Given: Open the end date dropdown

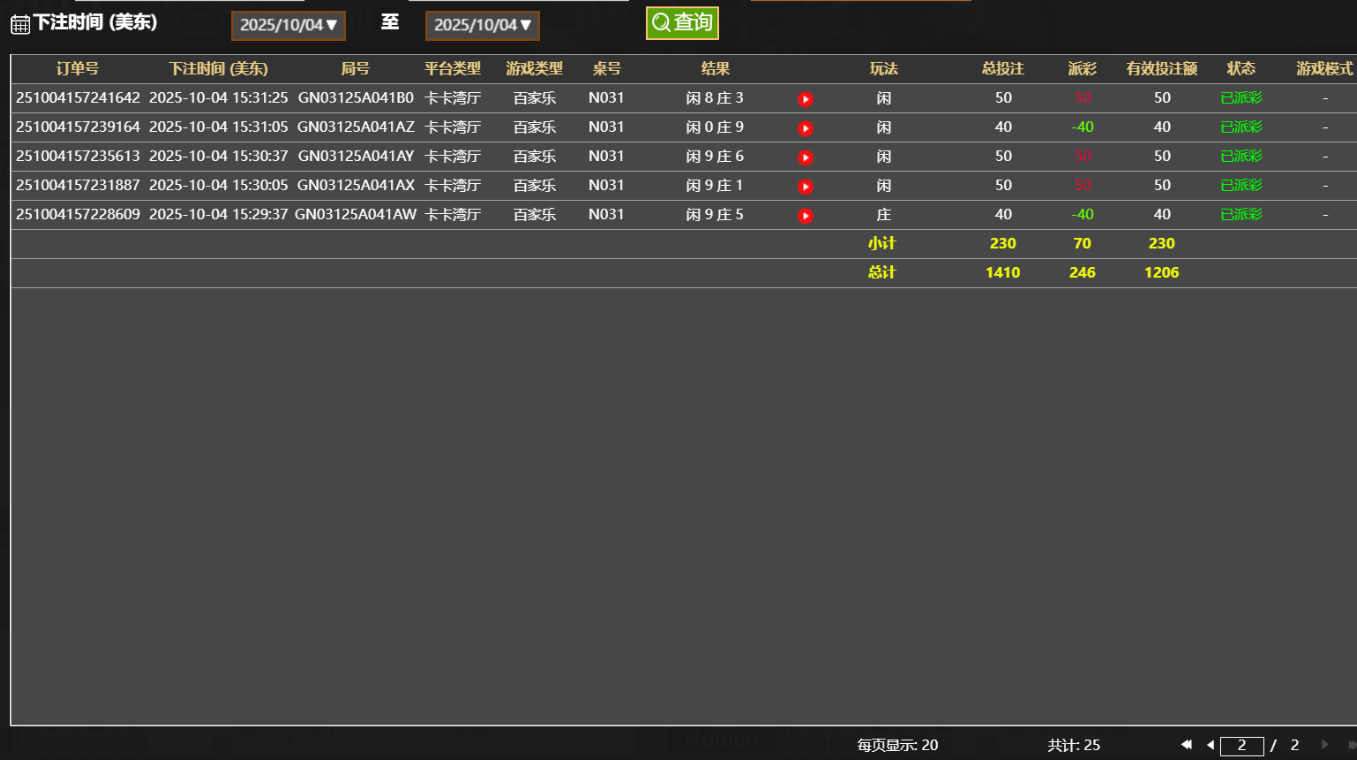Looking at the screenshot, I should (482, 25).
